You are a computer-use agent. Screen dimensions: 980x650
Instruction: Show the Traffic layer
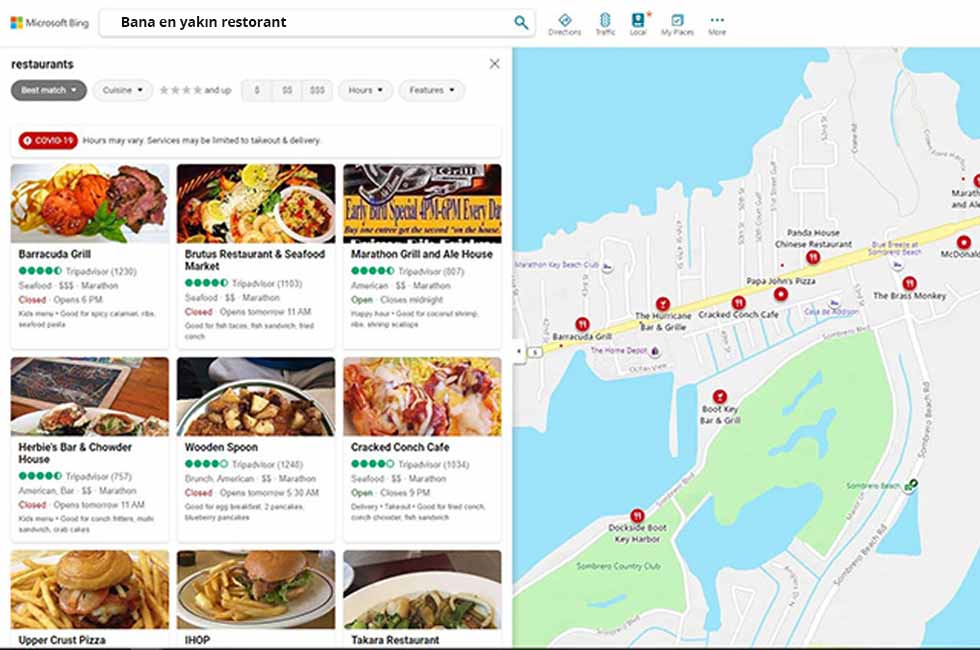(x=605, y=24)
